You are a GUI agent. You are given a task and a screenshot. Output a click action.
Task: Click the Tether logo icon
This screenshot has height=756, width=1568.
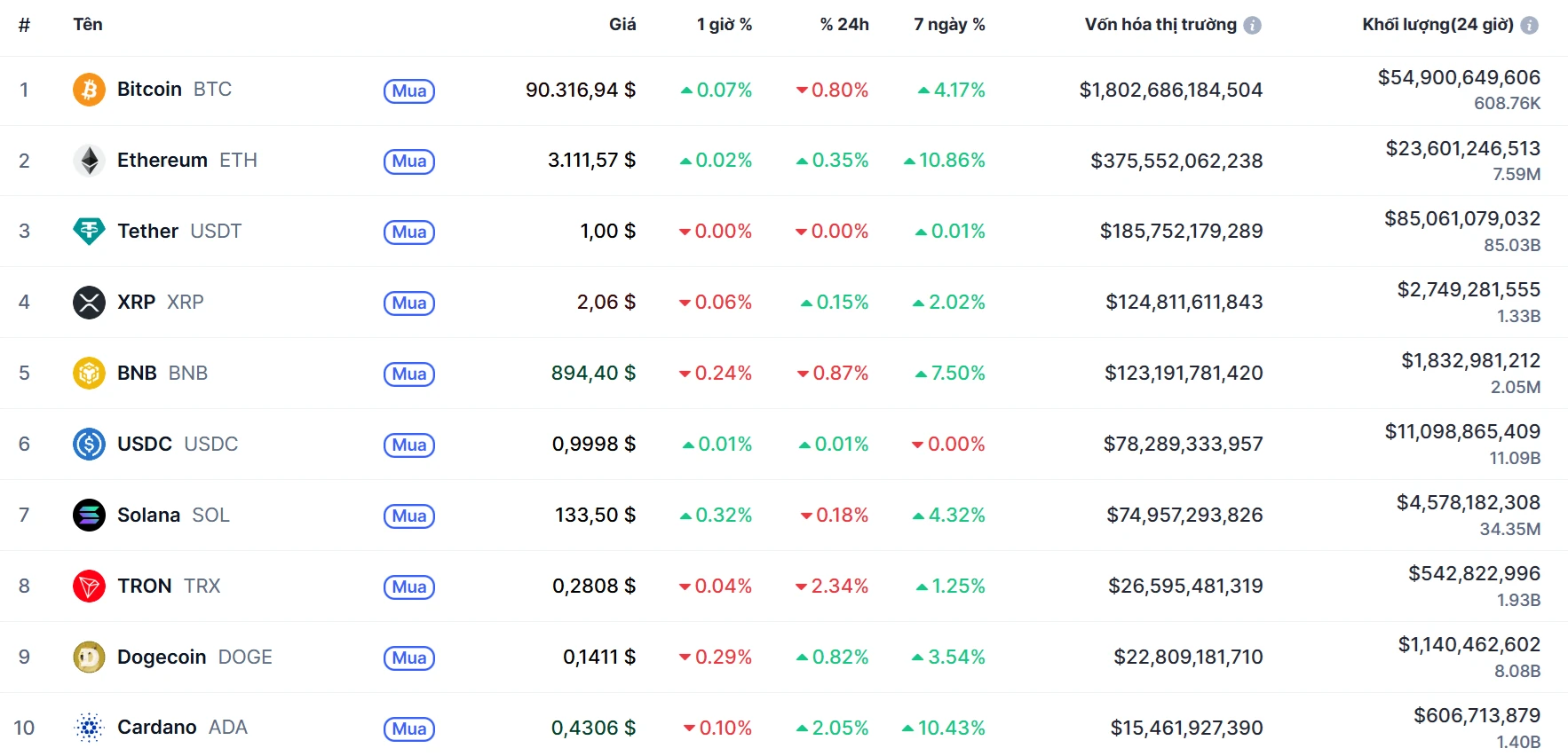pos(89,232)
